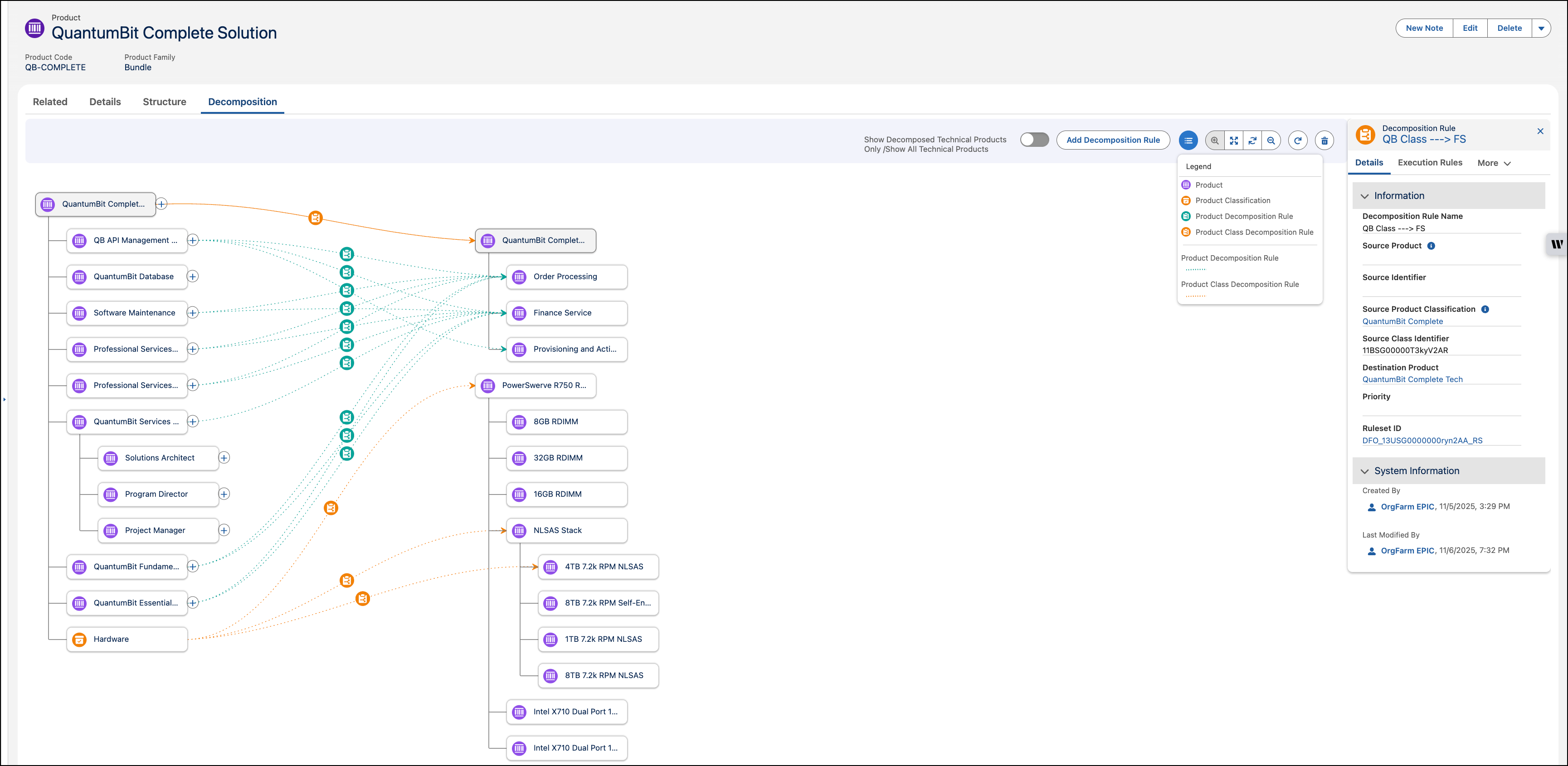The height and width of the screenshot is (766, 1568).
Task: Open OrgFarm EPIC link under Last Modified By
Action: coord(1407,551)
